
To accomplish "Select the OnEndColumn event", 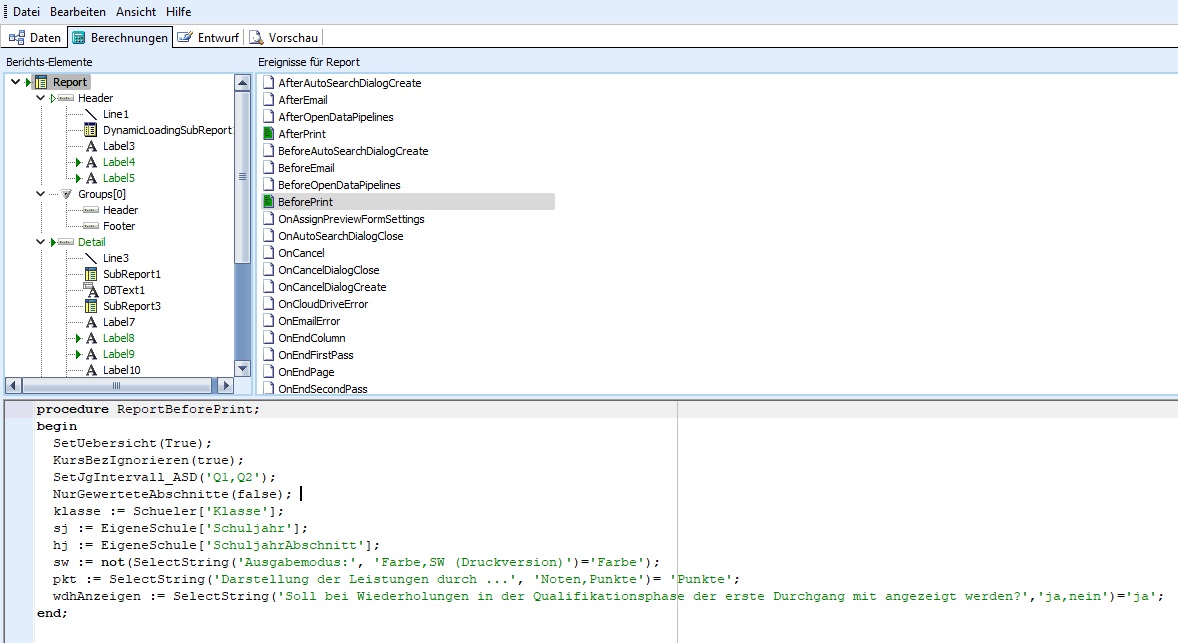I will coord(312,338).
